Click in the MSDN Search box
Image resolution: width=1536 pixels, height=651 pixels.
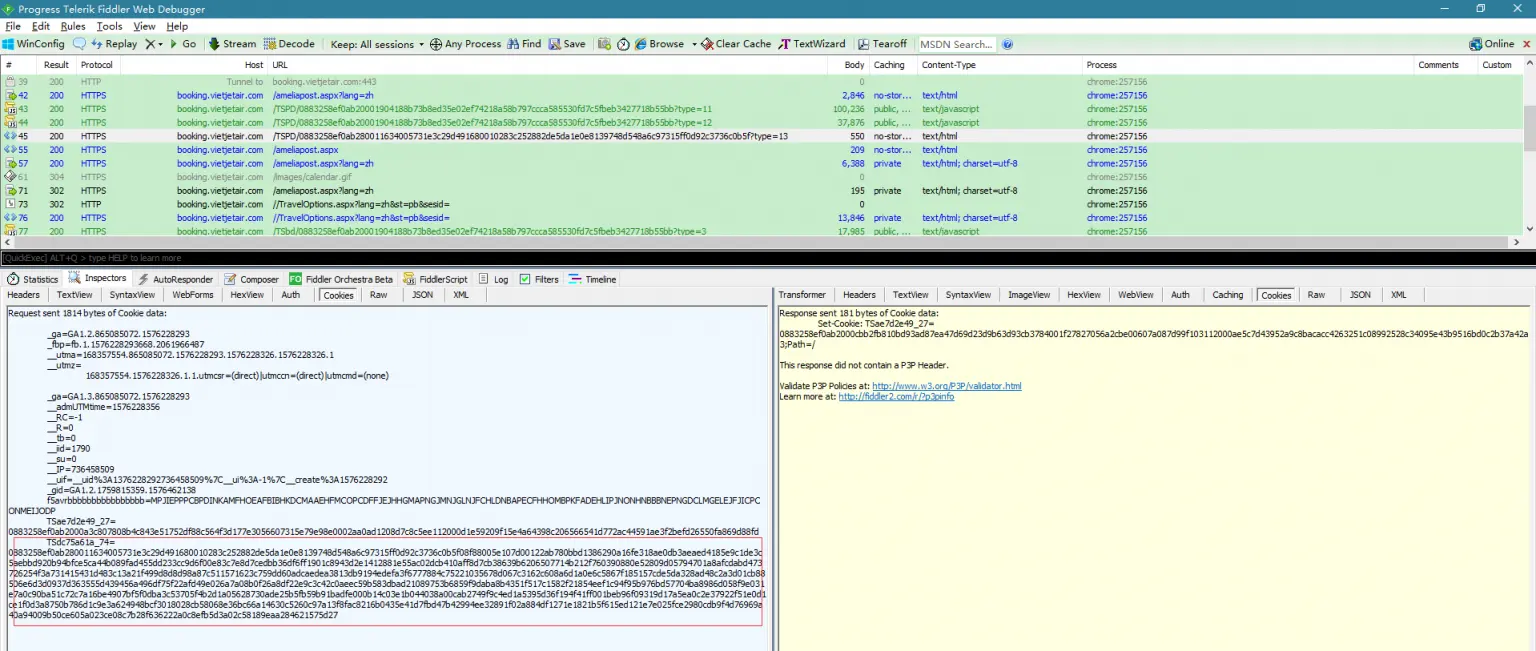point(956,44)
